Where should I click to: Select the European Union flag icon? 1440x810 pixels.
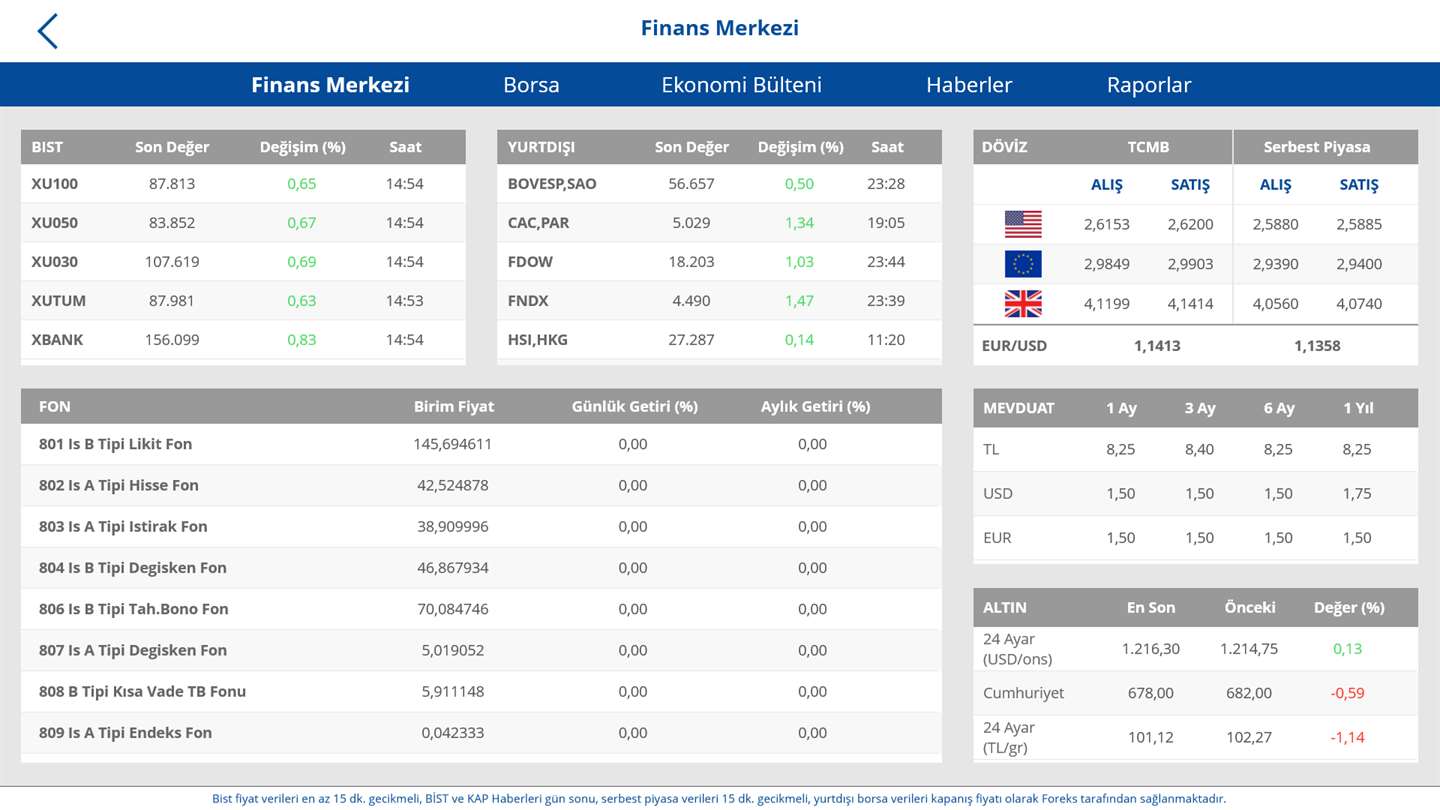coord(1022,264)
